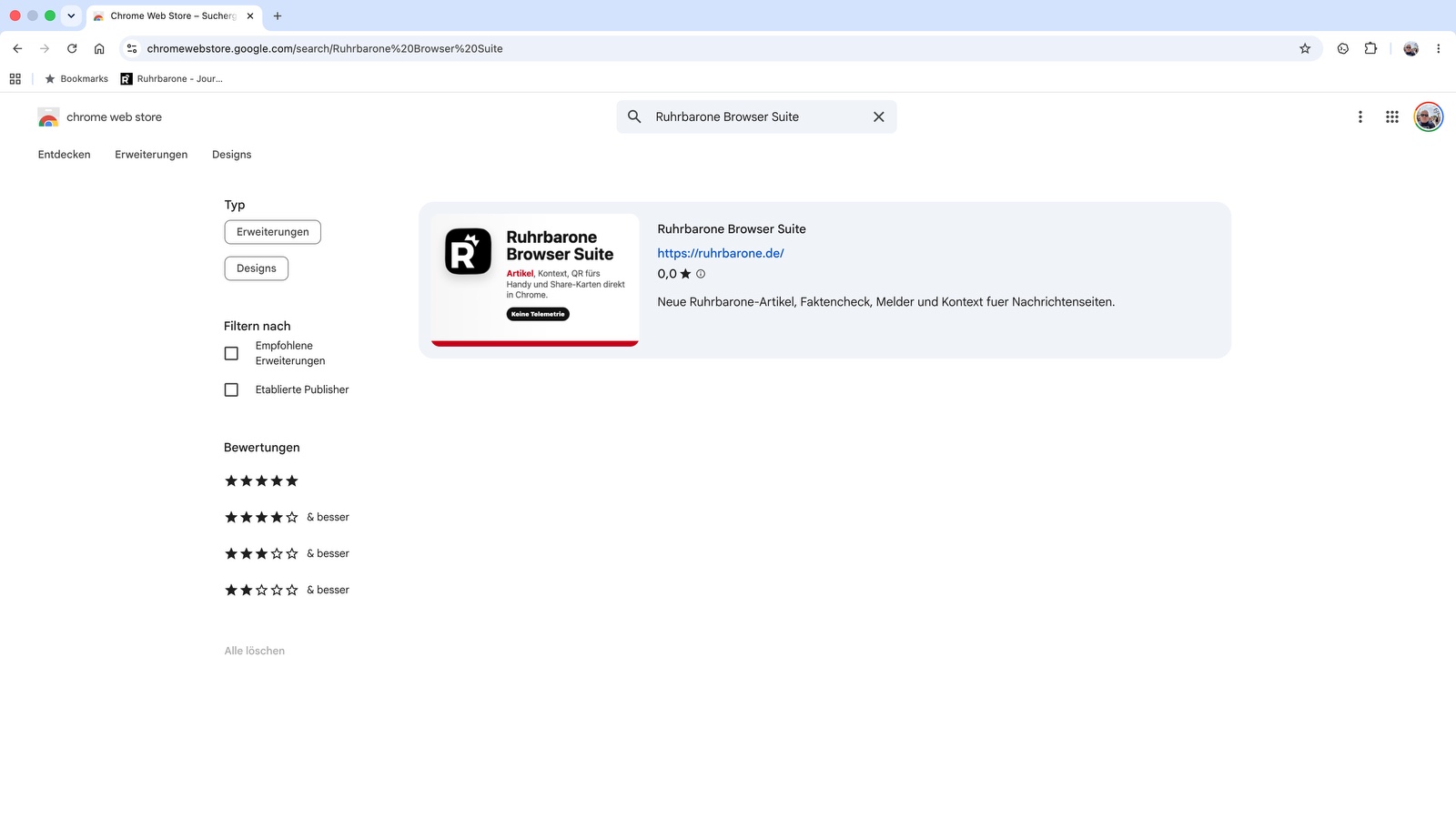Image resolution: width=1456 pixels, height=819 pixels.
Task: Filter by four stars & besser
Action: click(287, 517)
